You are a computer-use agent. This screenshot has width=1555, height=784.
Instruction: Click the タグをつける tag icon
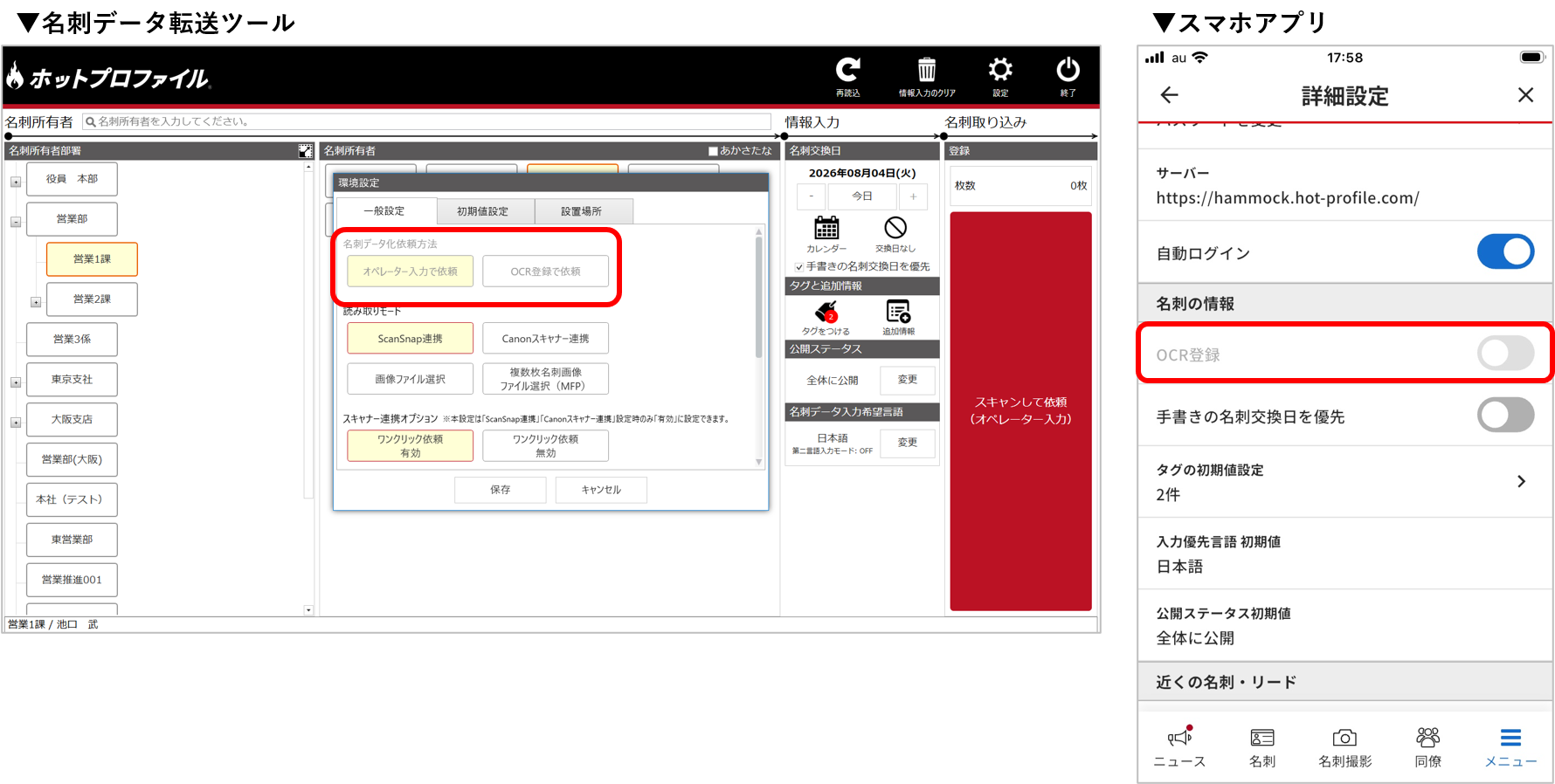tap(826, 312)
